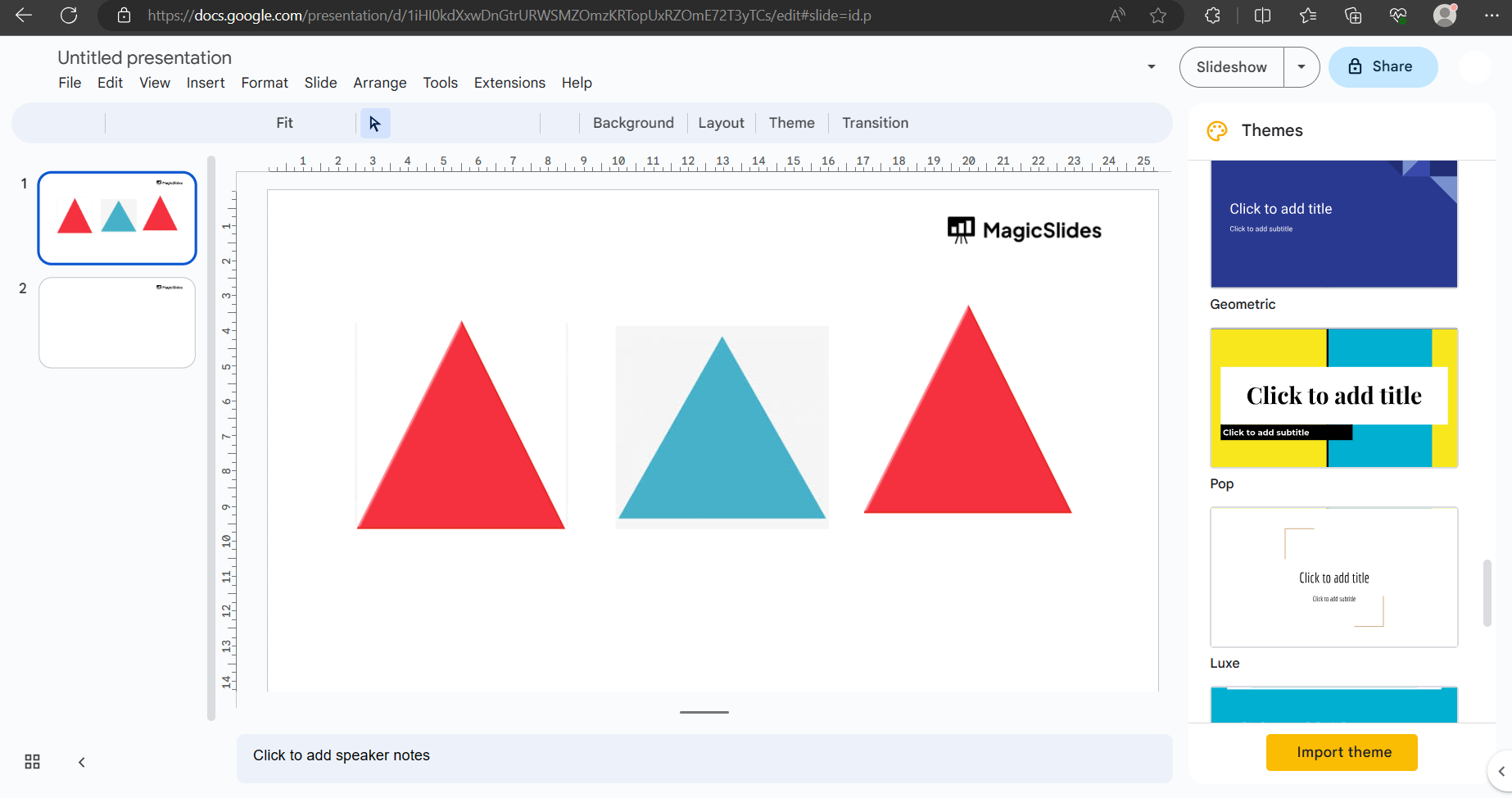
Task: Select the blue triangle image on slide
Action: [722, 427]
